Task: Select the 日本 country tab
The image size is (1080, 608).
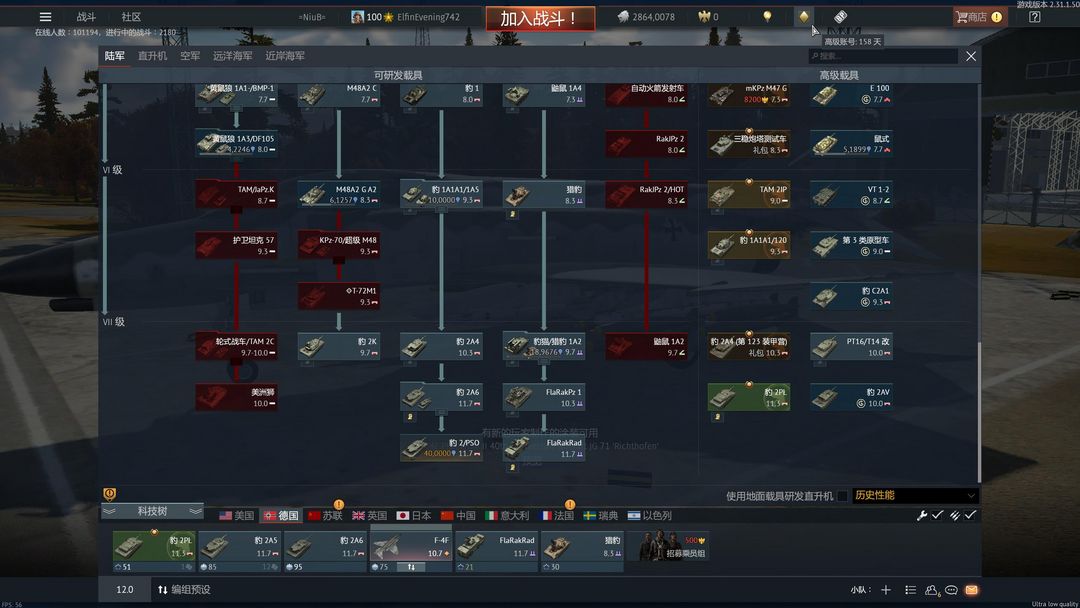Action: [413, 515]
